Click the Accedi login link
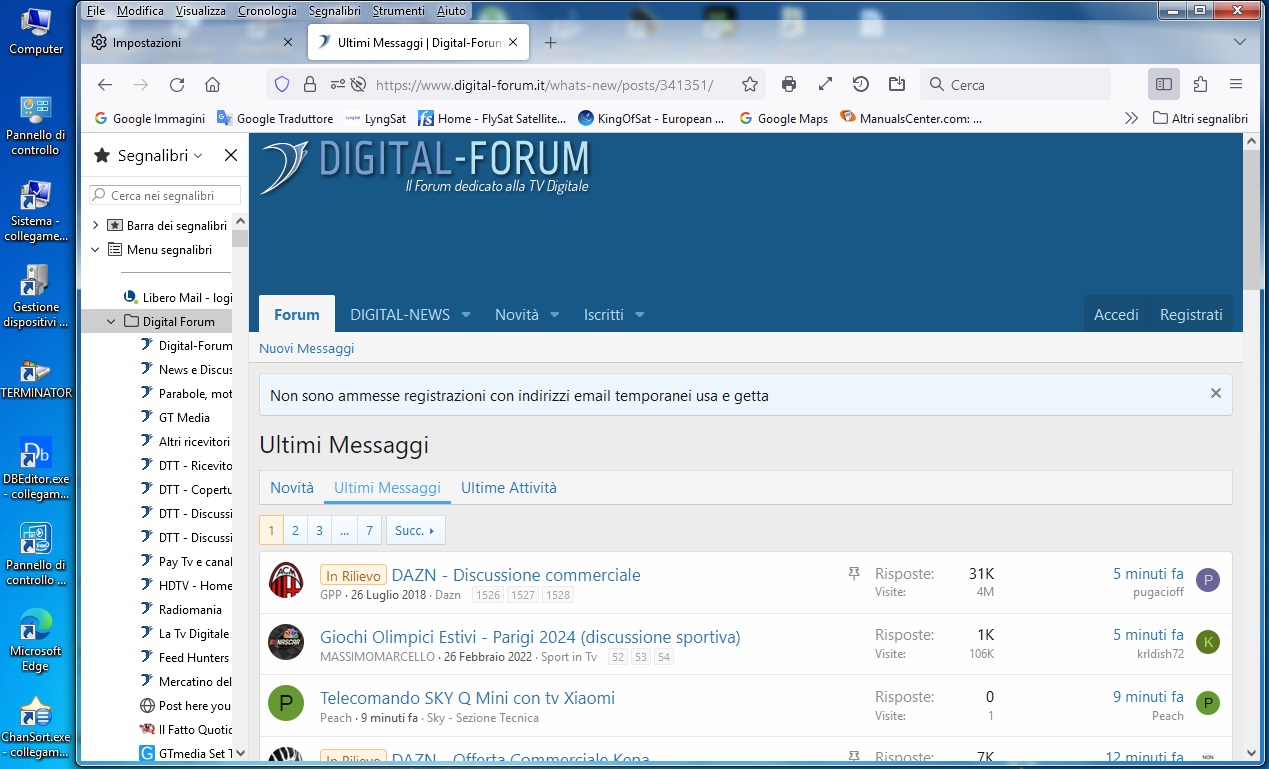This screenshot has width=1269, height=769. 1116,314
